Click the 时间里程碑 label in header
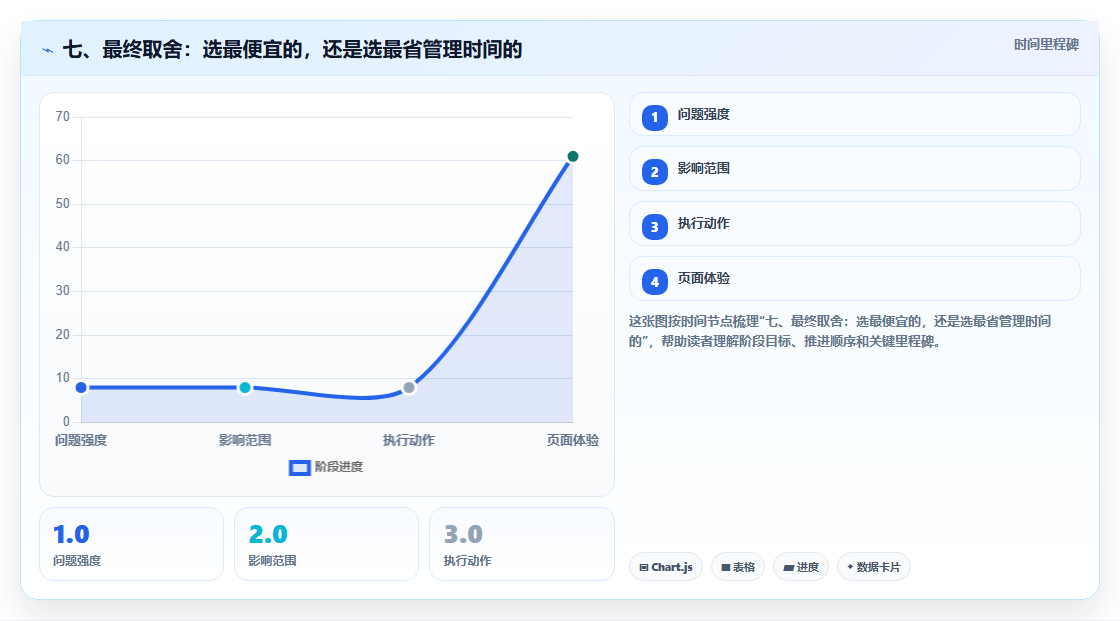Image resolution: width=1120 pixels, height=621 pixels. (x=1046, y=44)
